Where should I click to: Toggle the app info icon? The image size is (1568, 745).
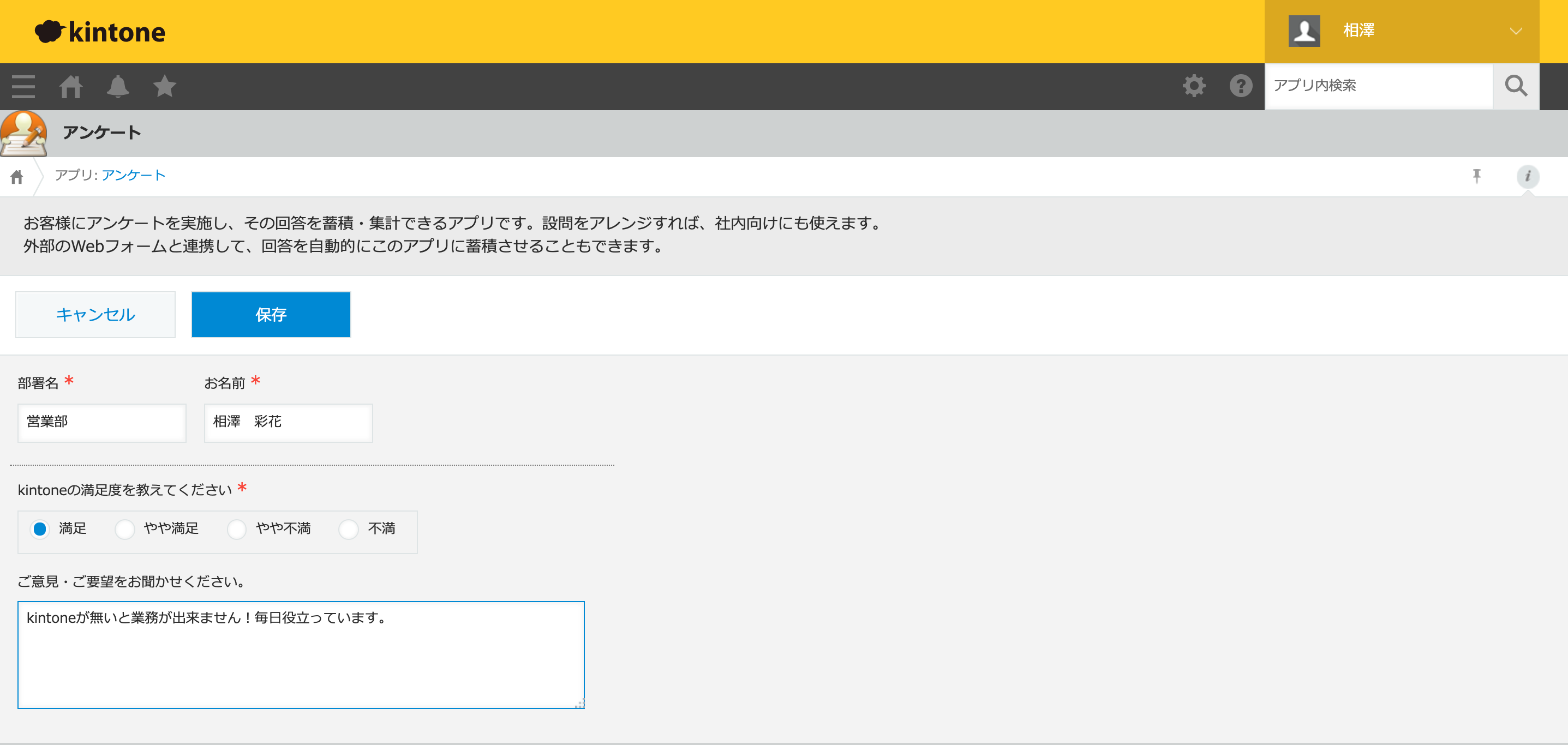coord(1527,177)
